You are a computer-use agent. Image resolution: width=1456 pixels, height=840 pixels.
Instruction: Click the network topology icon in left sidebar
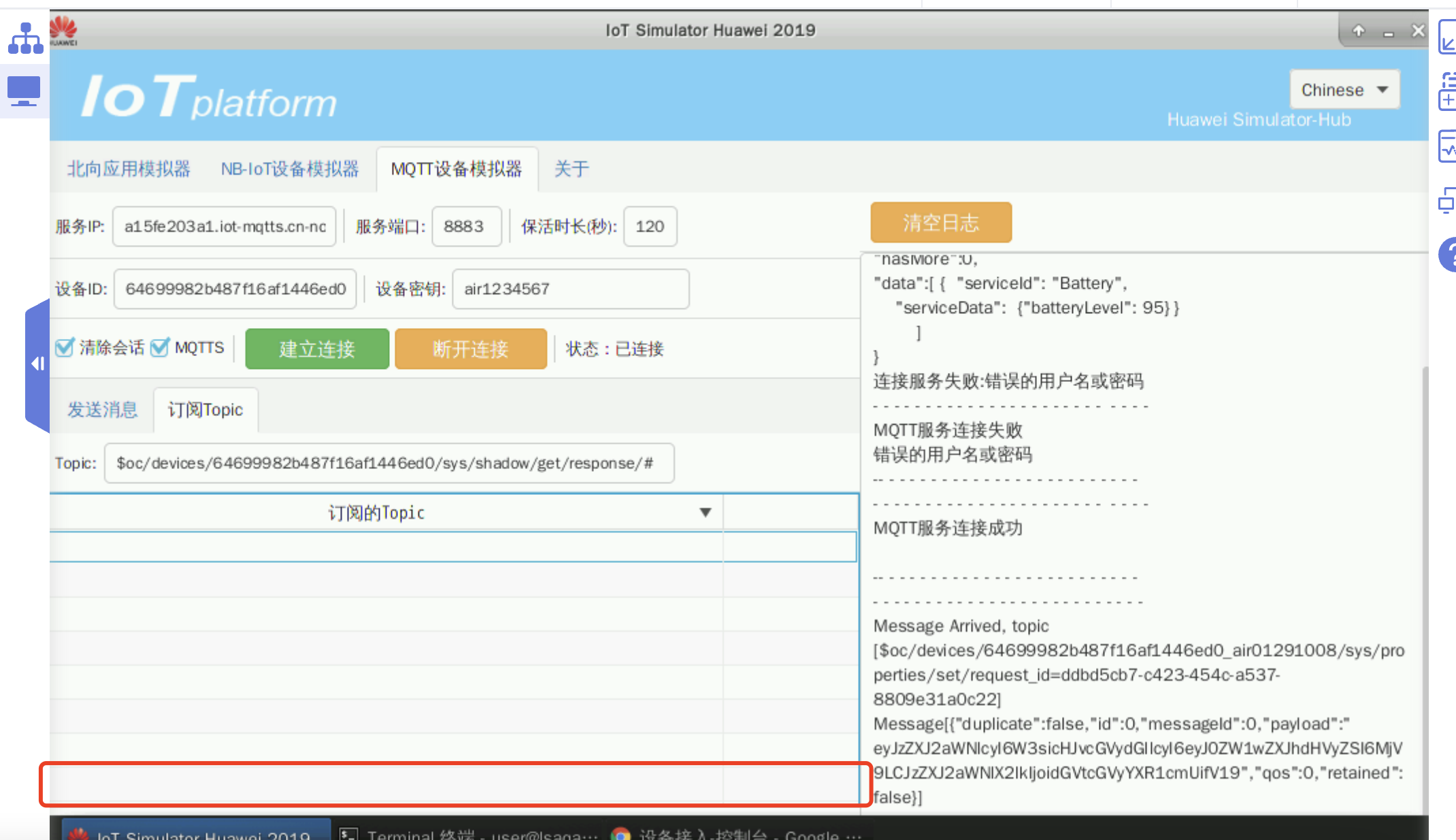[x=25, y=38]
